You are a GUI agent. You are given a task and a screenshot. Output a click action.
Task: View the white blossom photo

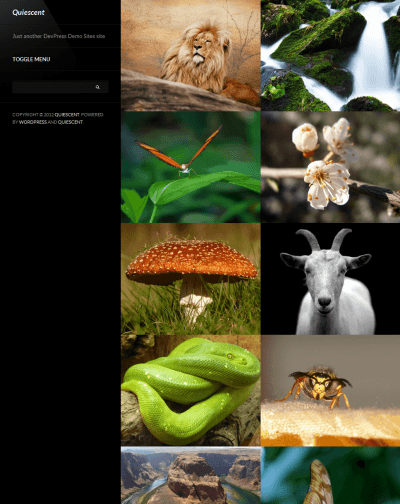tap(330, 167)
